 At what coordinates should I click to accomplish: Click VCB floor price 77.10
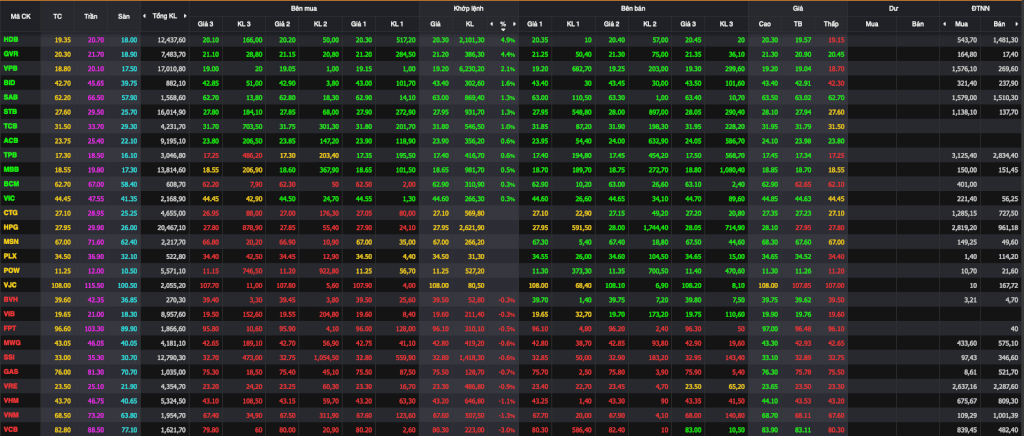[129, 429]
